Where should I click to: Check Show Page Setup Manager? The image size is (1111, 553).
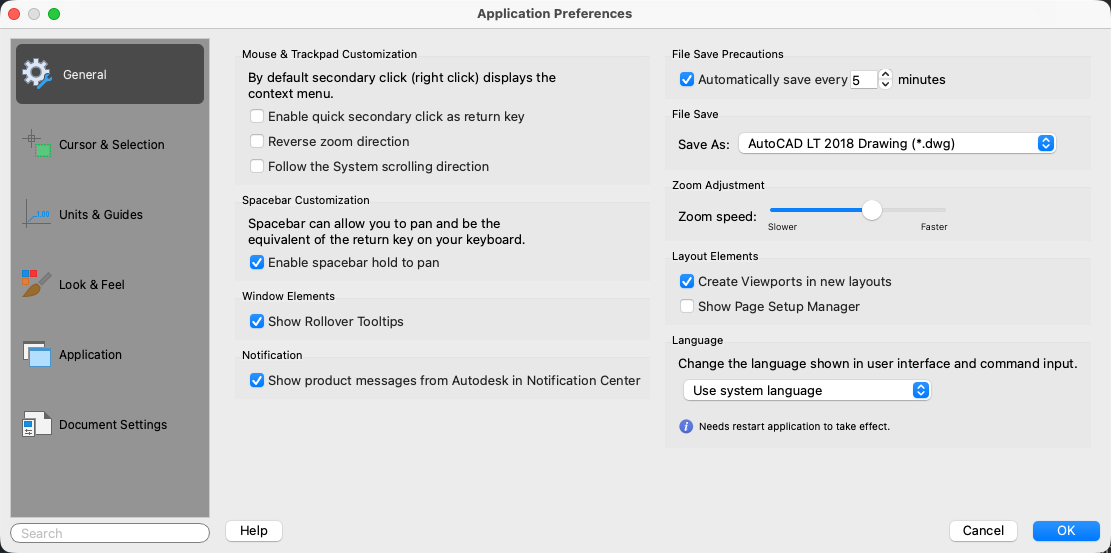[x=687, y=307]
